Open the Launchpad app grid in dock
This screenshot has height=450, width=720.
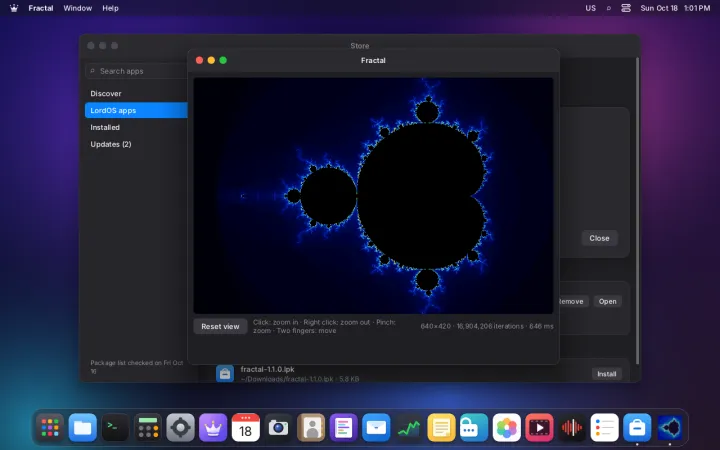click(x=50, y=428)
